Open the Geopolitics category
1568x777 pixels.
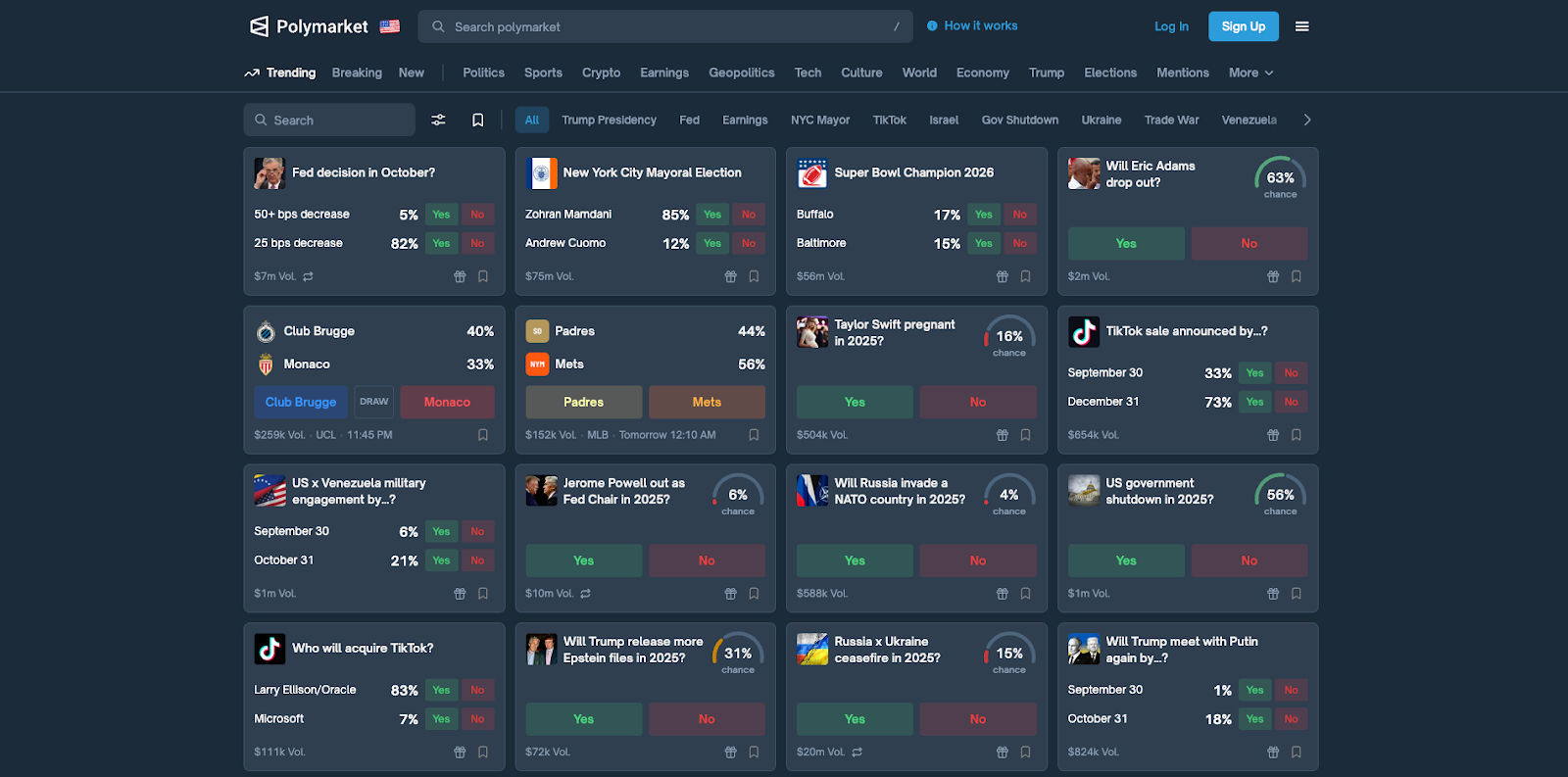(741, 73)
